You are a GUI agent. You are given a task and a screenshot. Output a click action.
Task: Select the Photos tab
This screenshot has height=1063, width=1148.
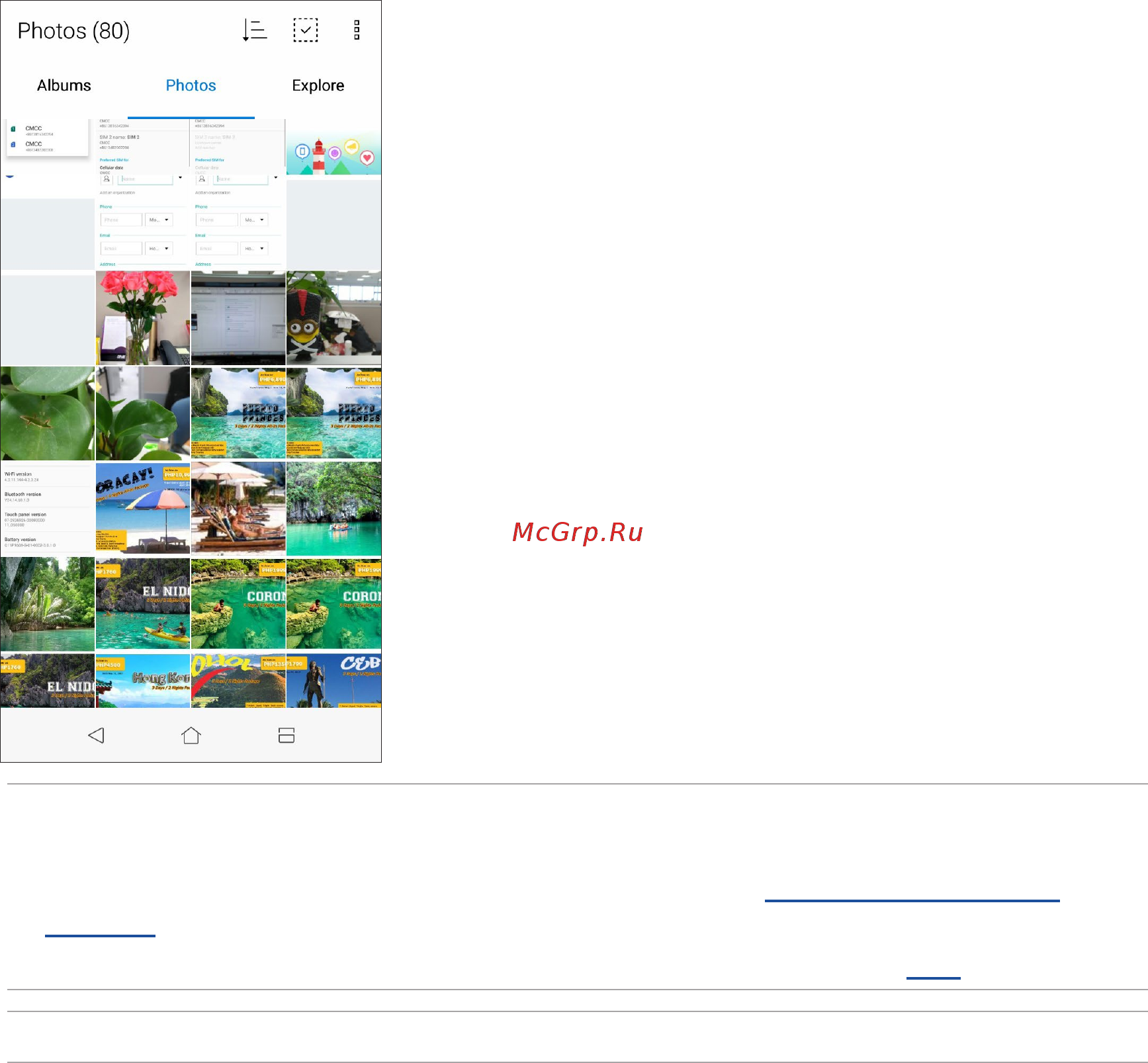pyautogui.click(x=191, y=85)
